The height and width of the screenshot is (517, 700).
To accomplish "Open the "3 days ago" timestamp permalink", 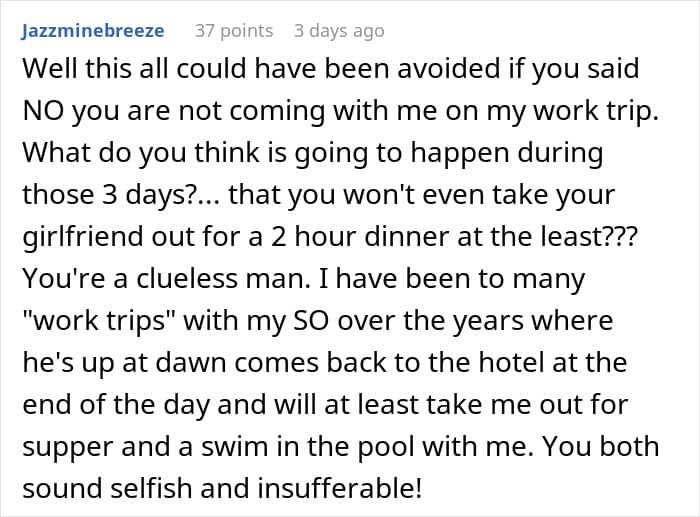I will [x=339, y=31].
